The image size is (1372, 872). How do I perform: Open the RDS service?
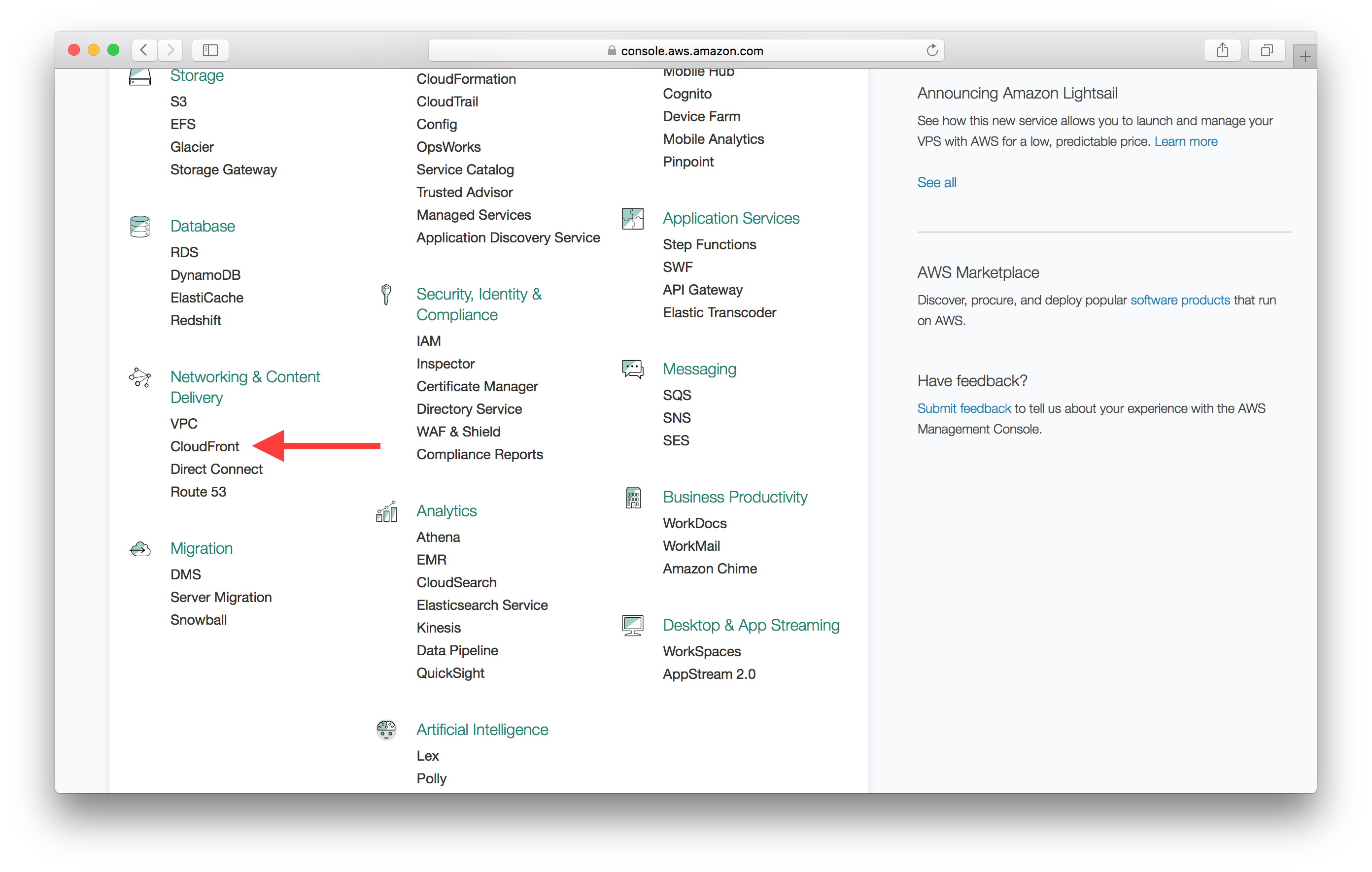(x=184, y=252)
